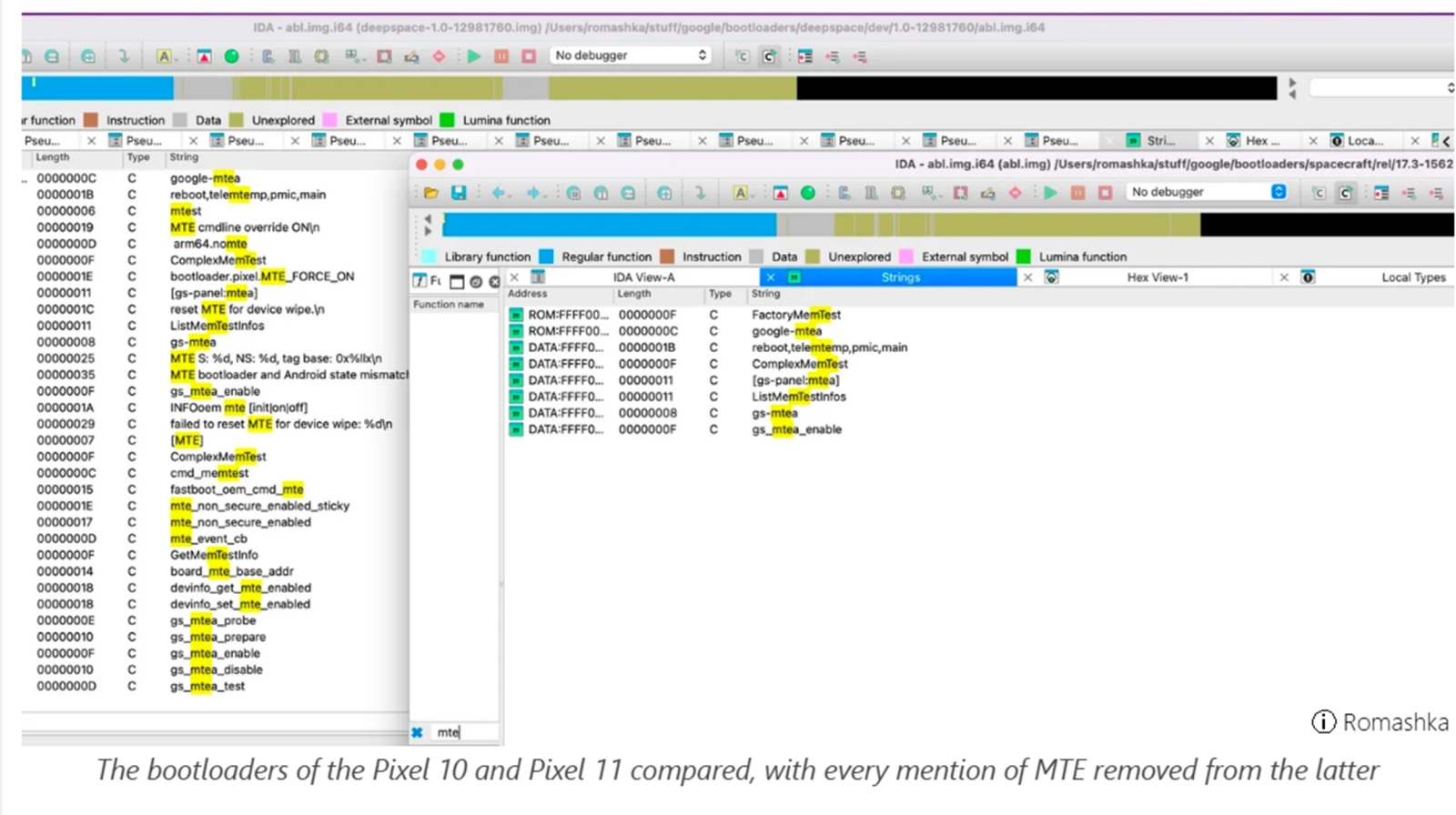Click the red-triangle picture icon in deepspace toolbar
The width and height of the screenshot is (1456, 815).
[x=204, y=56]
